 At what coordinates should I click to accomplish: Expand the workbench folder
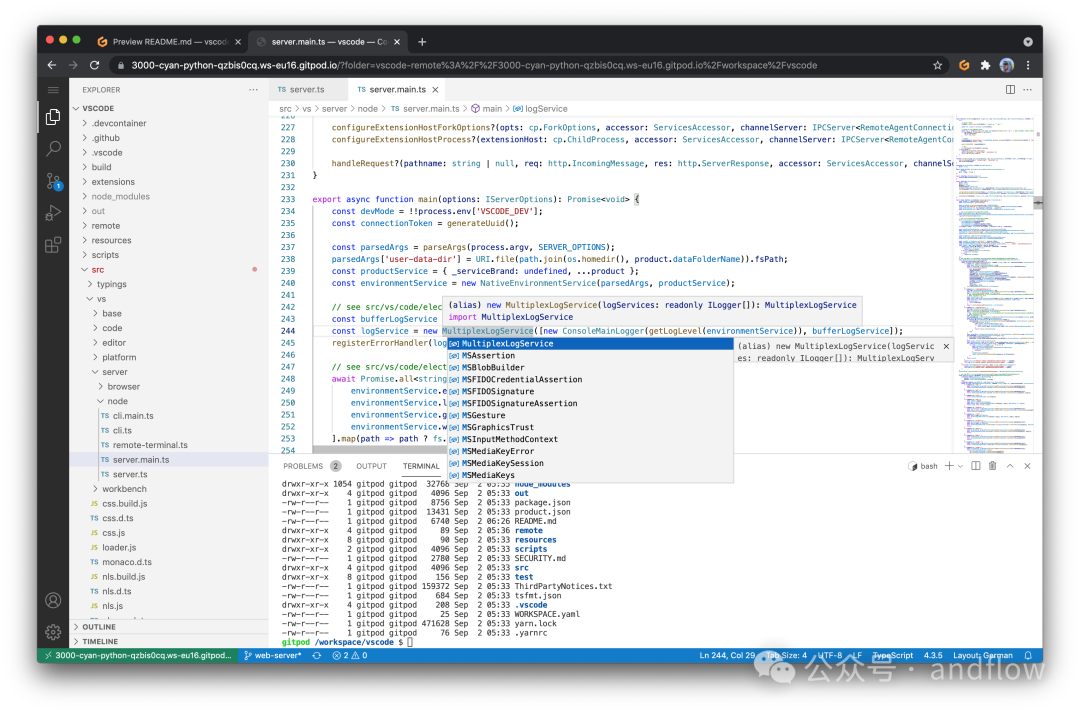[169, 489]
